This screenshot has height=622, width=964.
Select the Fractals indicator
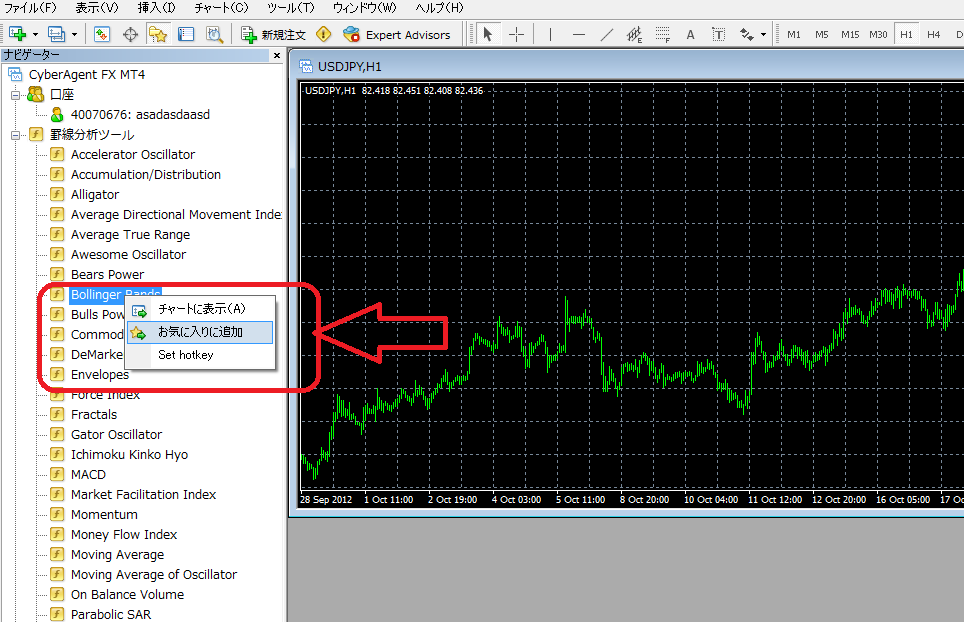[x=93, y=414]
